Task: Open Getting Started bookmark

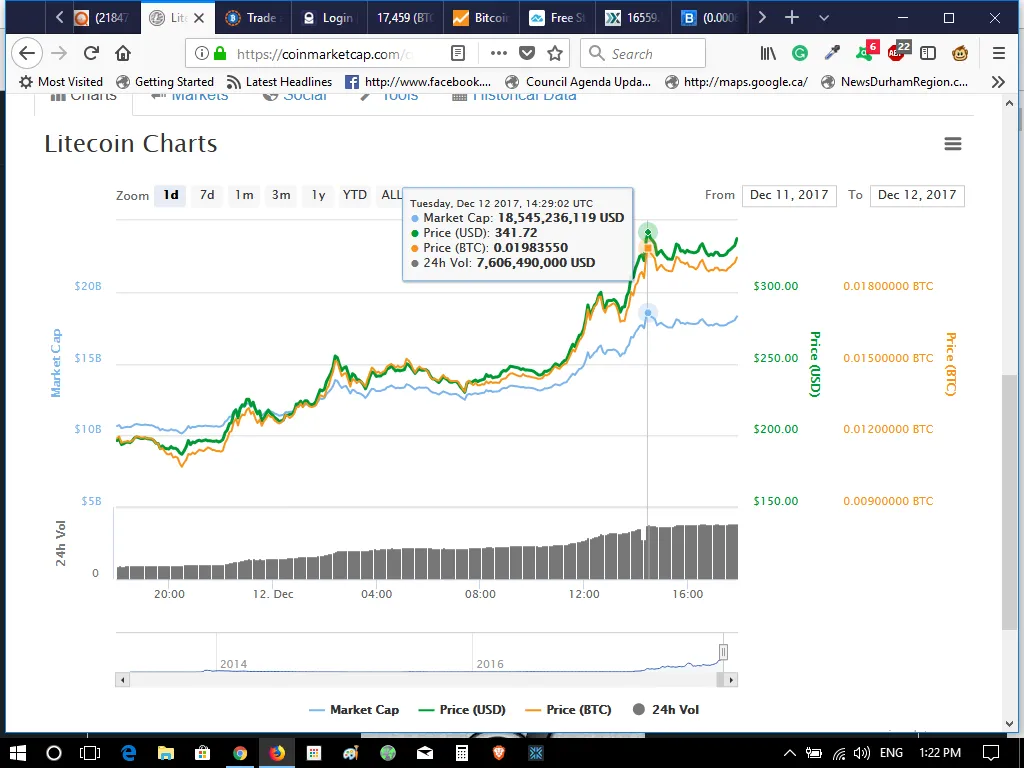Action: point(165,82)
